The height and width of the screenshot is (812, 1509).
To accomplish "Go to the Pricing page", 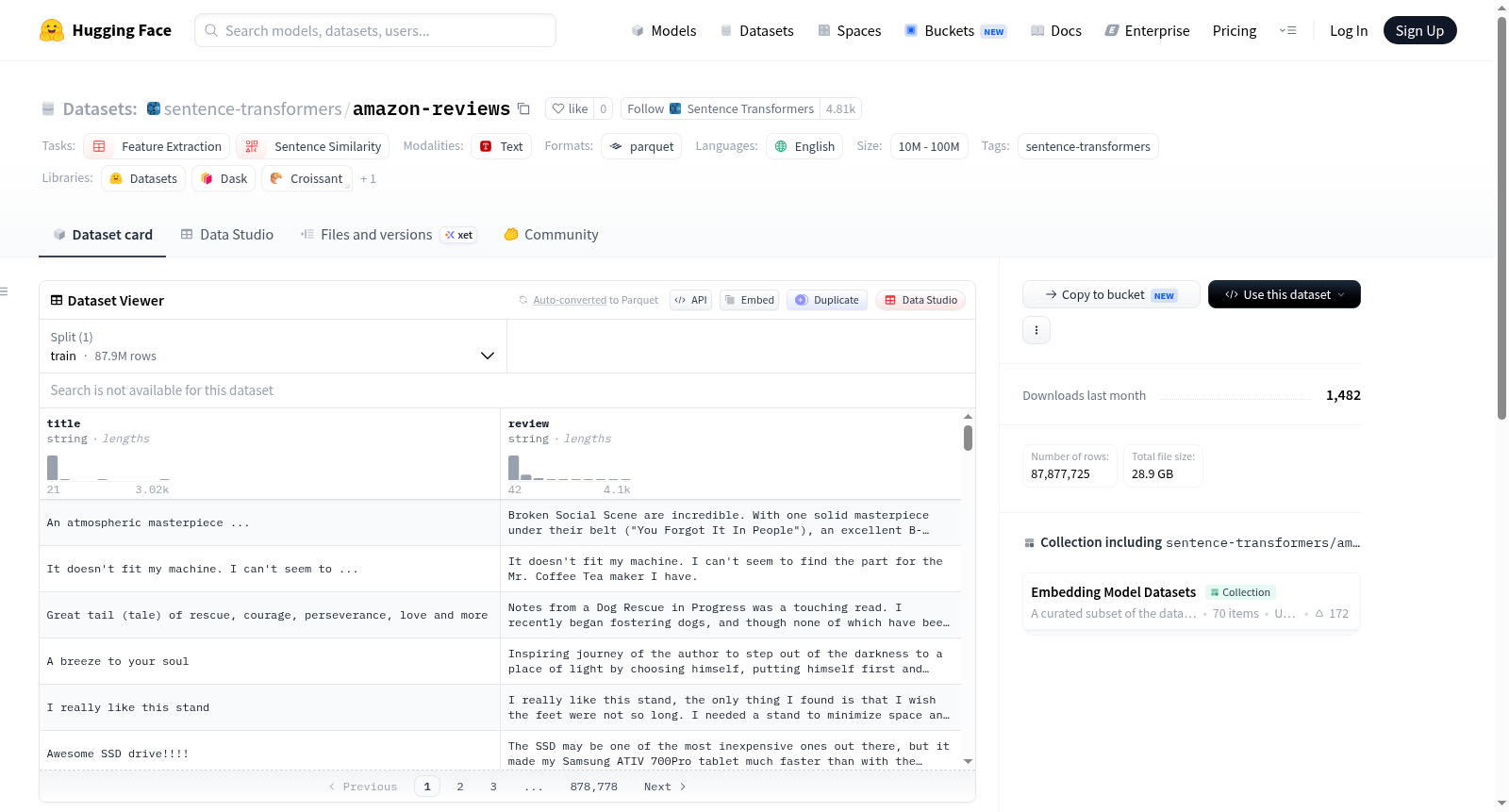I will (1234, 30).
